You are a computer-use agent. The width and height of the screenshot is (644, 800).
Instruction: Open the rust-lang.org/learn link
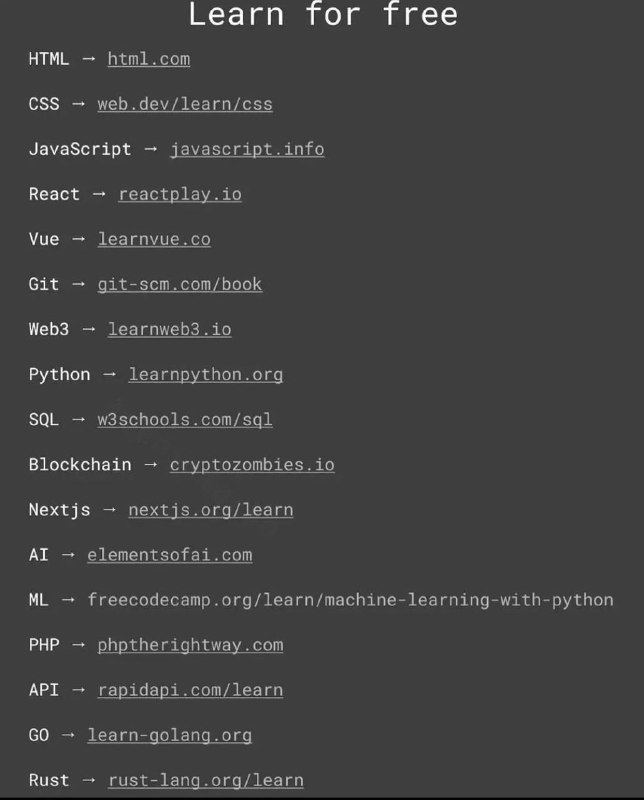pyautogui.click(x=206, y=781)
